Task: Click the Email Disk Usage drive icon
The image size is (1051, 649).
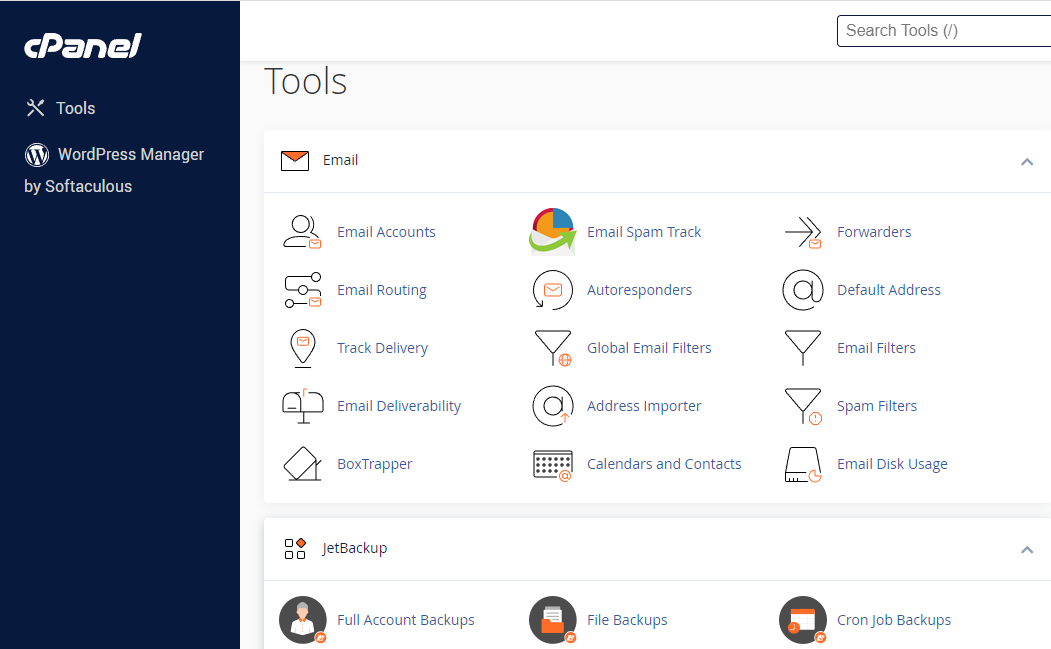Action: pos(803,465)
